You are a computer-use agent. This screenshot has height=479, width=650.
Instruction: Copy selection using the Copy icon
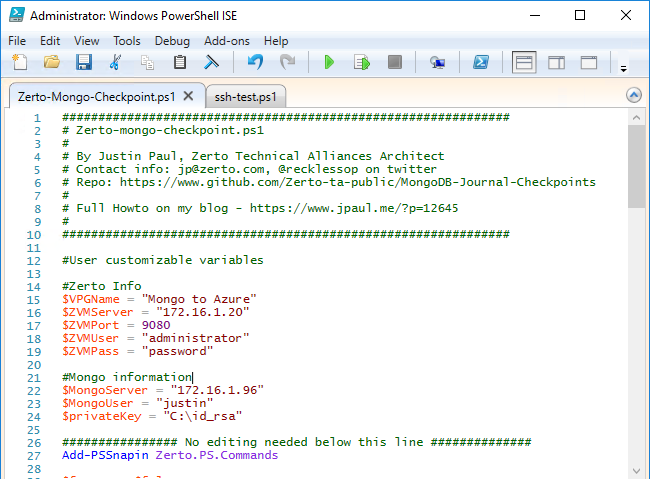point(147,63)
